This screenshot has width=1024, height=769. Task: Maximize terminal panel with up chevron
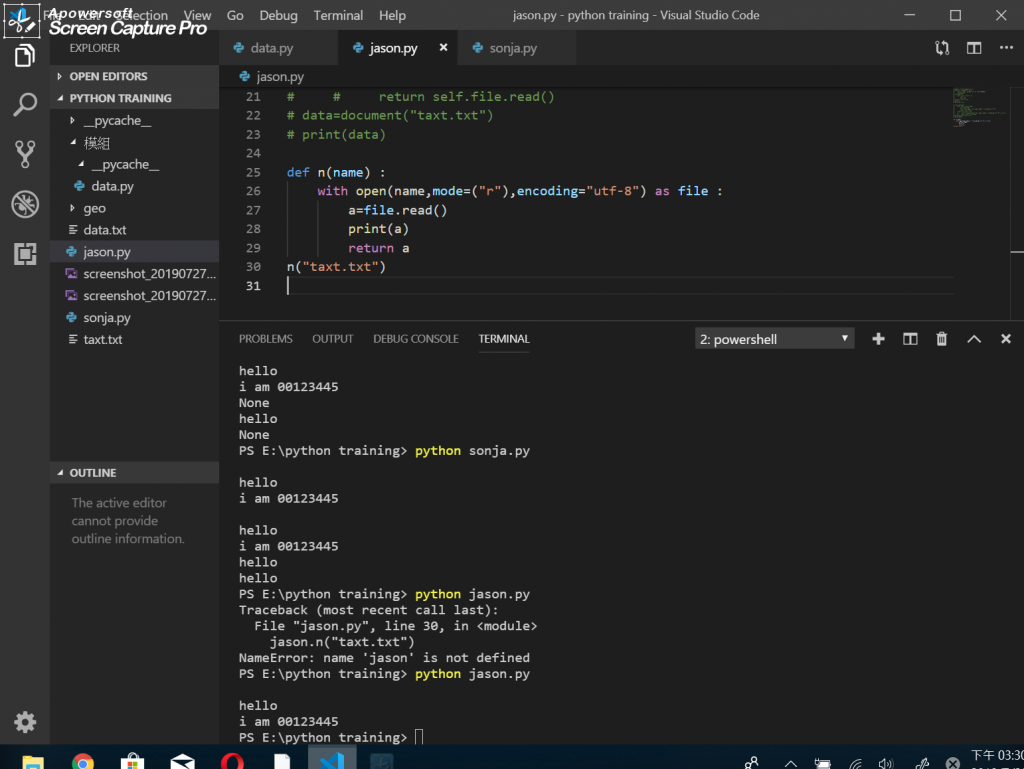tap(973, 339)
